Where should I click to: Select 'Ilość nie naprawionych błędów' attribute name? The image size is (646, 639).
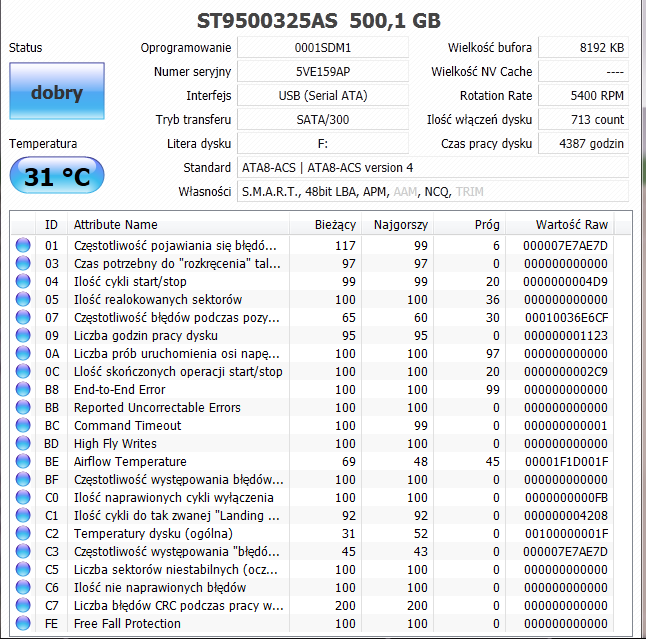[x=160, y=588]
